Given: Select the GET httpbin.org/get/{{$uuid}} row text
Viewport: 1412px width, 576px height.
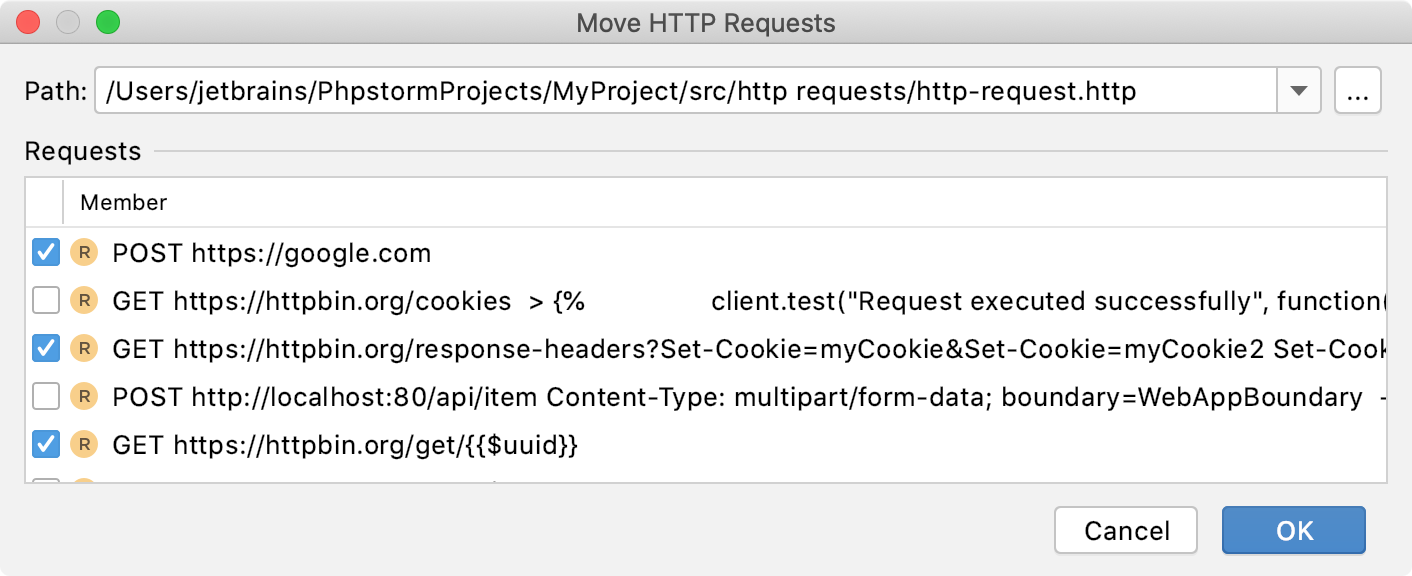Looking at the screenshot, I should pos(345,445).
